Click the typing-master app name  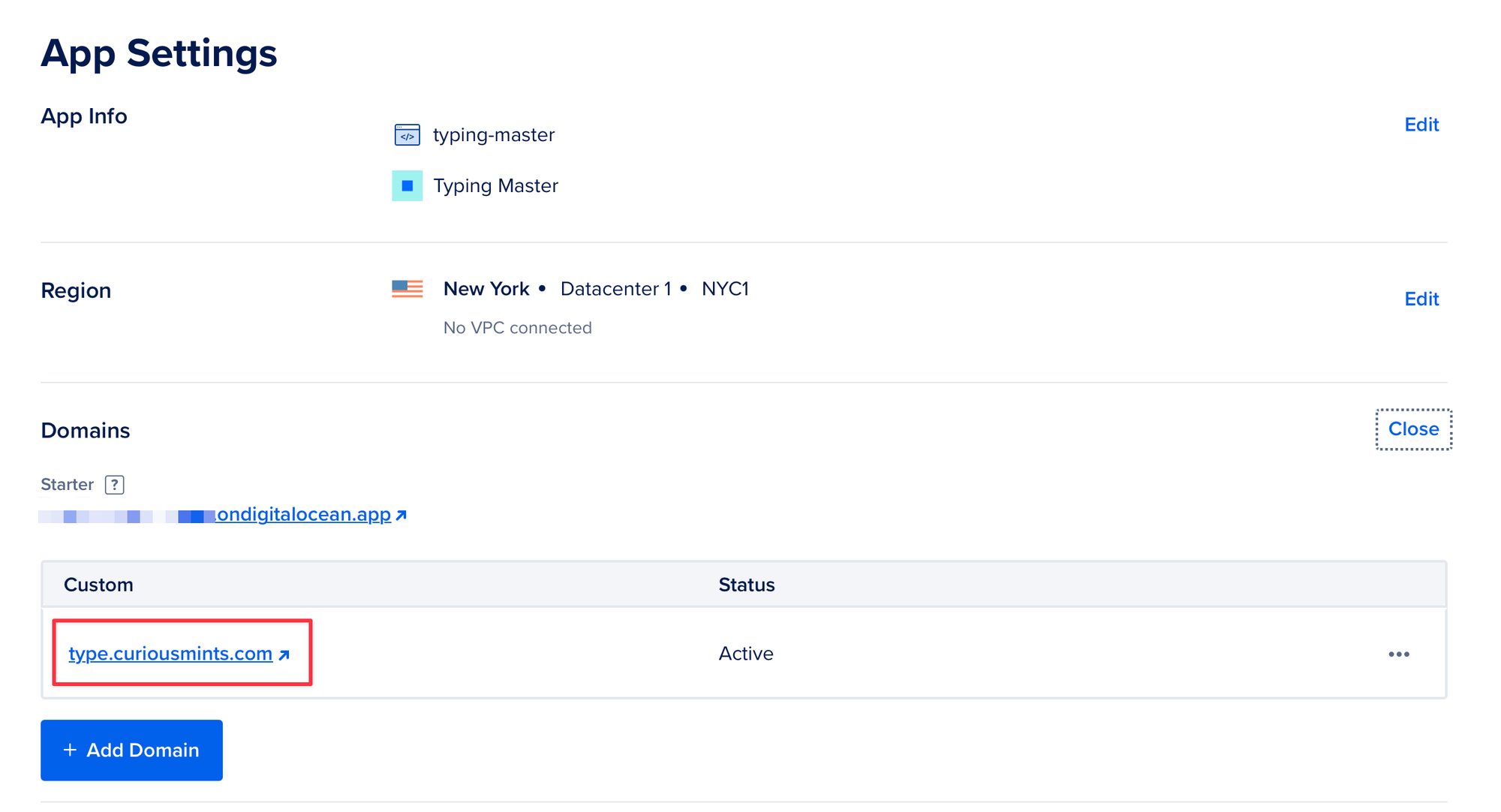point(494,135)
